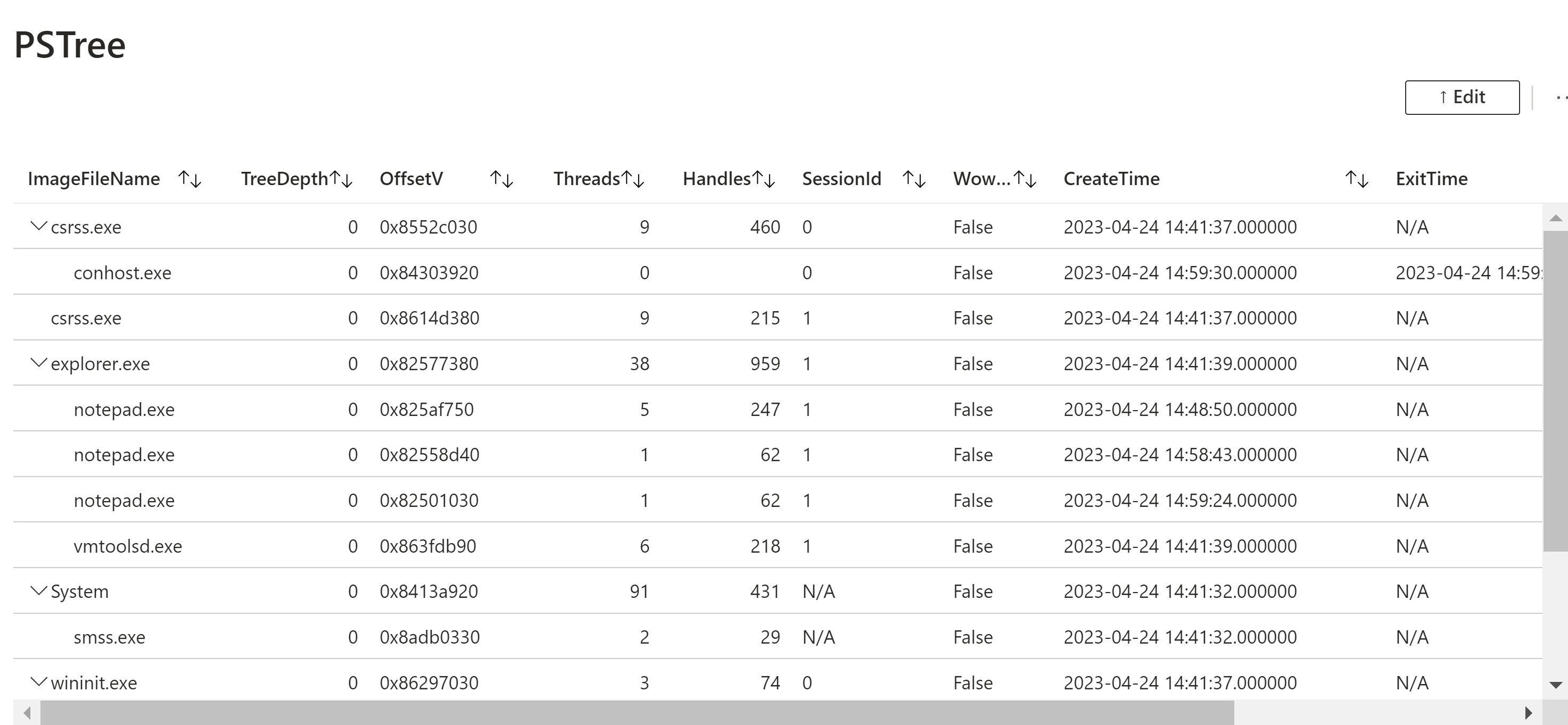Click the ExitTime column header
1568x725 pixels.
click(1431, 179)
